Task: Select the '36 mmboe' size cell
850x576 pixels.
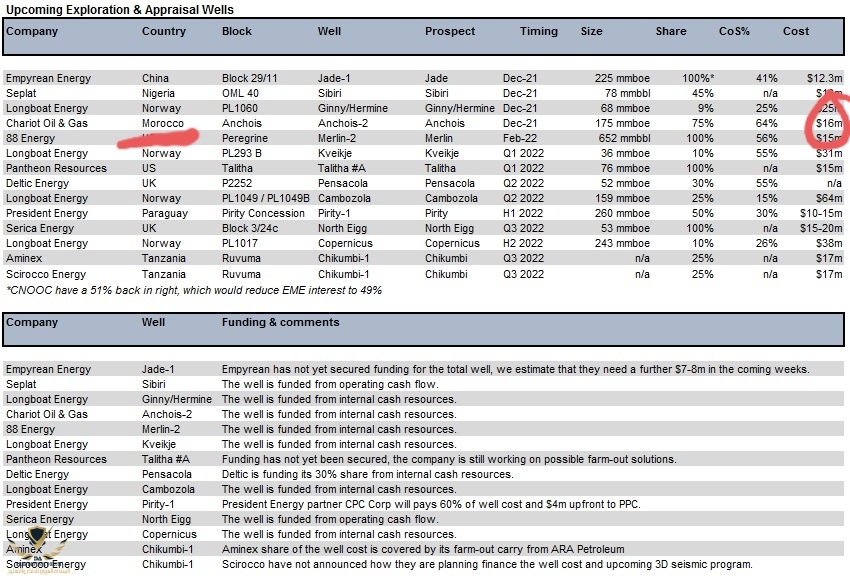Action: click(x=625, y=153)
